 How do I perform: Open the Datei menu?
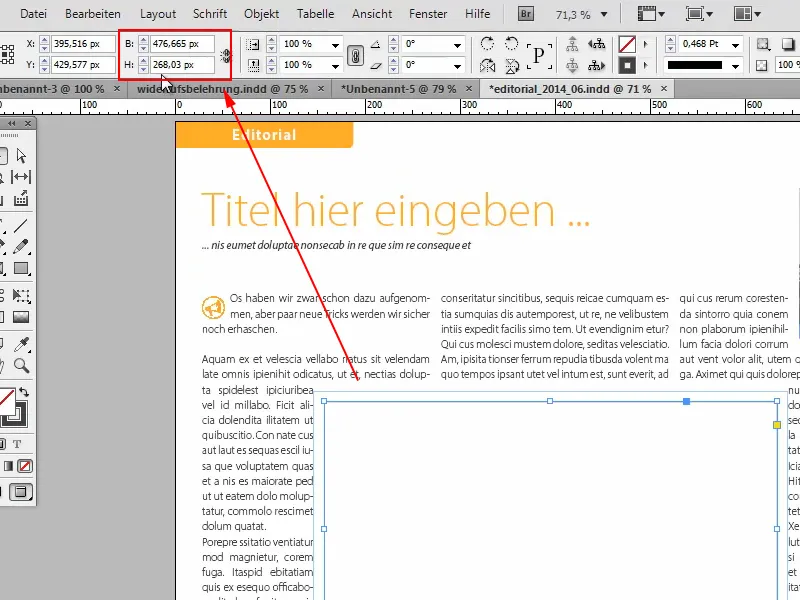click(x=33, y=14)
